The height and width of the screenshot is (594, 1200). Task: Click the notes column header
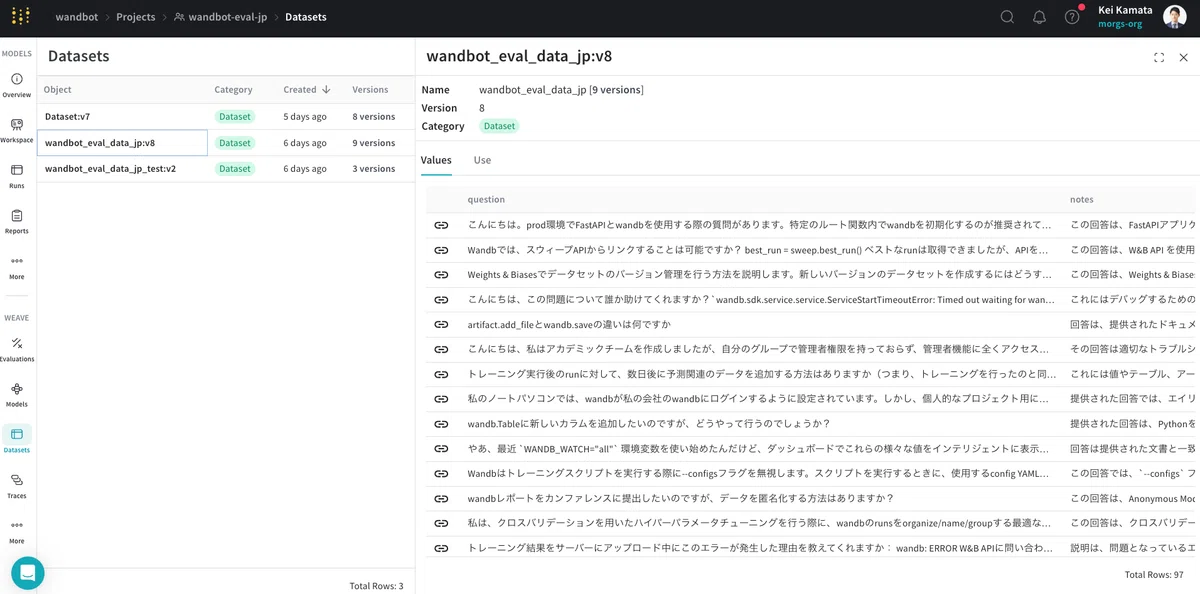coord(1081,200)
